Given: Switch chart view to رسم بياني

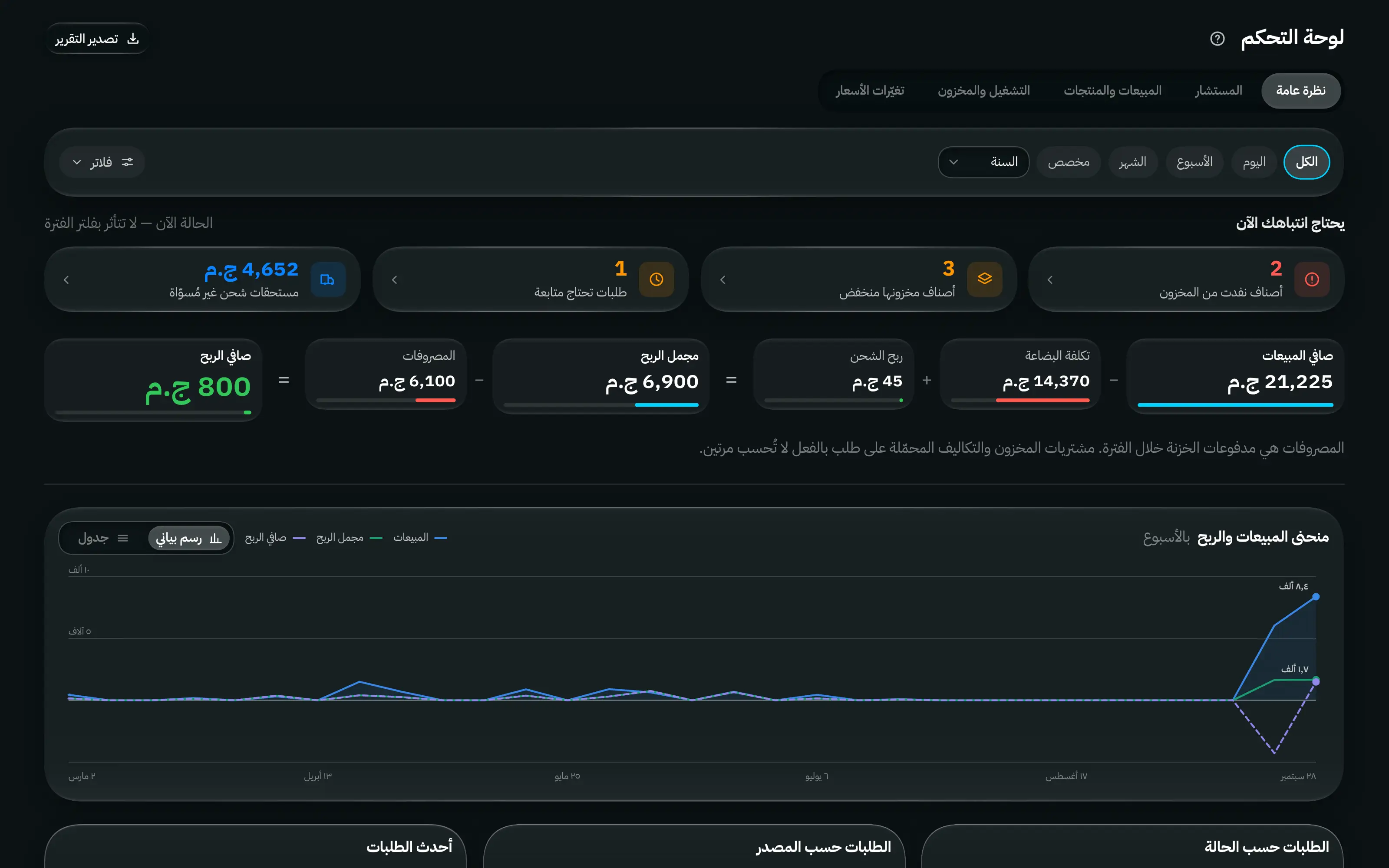Looking at the screenshot, I should pos(189,539).
